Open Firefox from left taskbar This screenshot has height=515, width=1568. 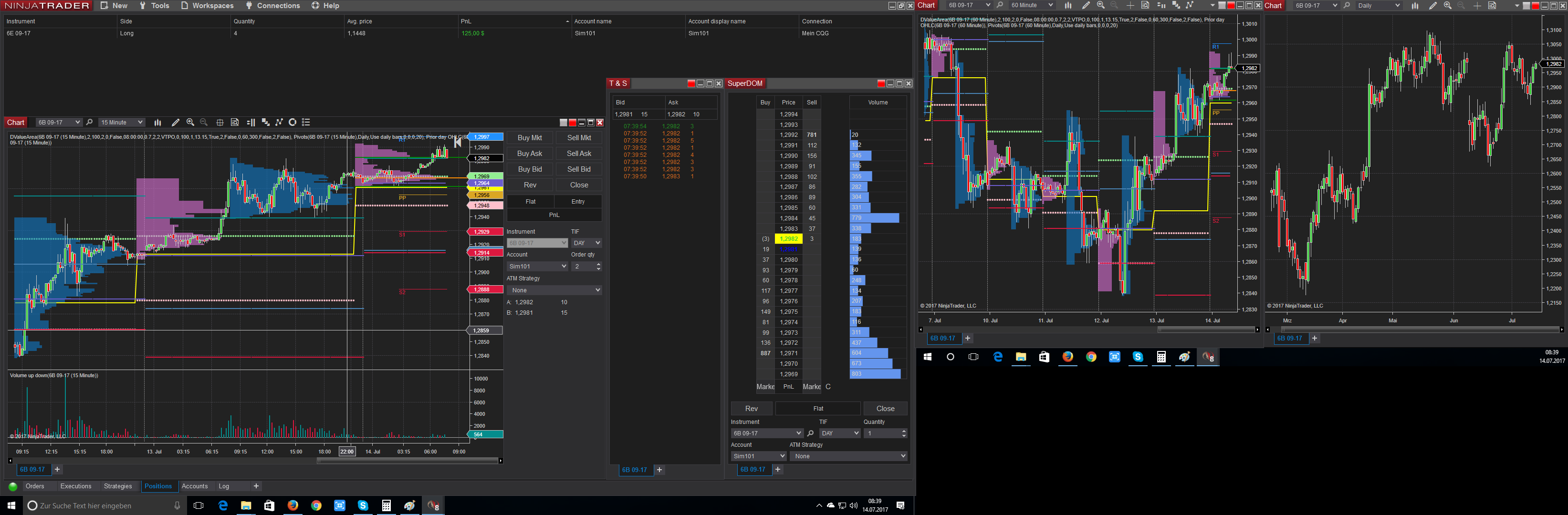coord(293,505)
